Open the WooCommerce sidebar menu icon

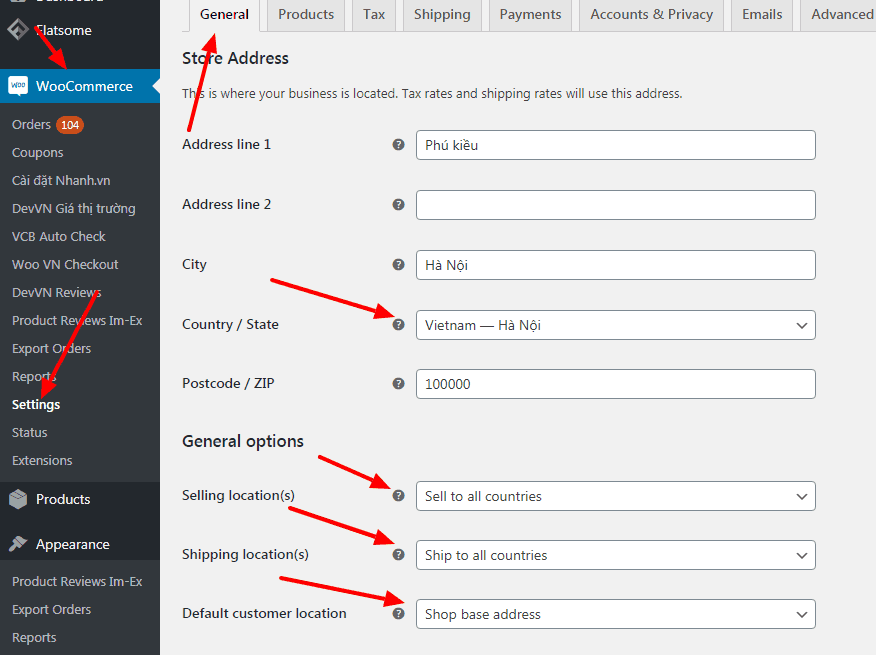tap(18, 86)
